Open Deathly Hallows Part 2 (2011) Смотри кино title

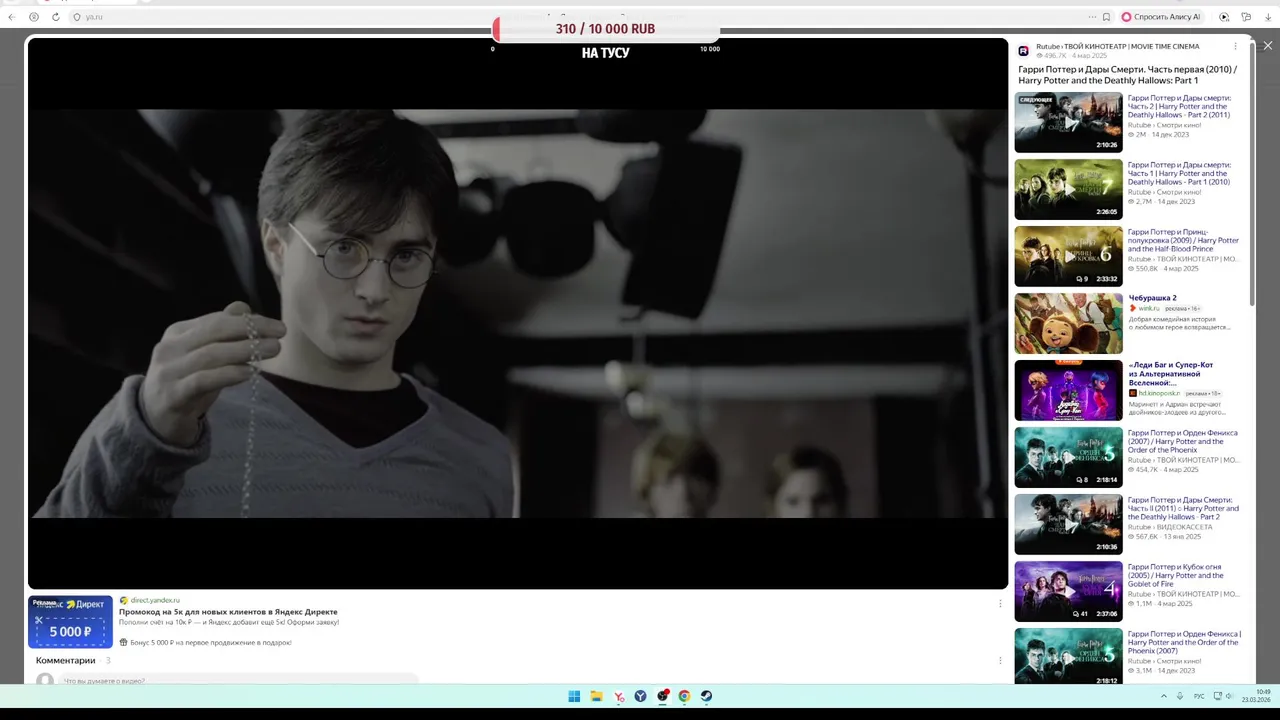tap(1180, 107)
